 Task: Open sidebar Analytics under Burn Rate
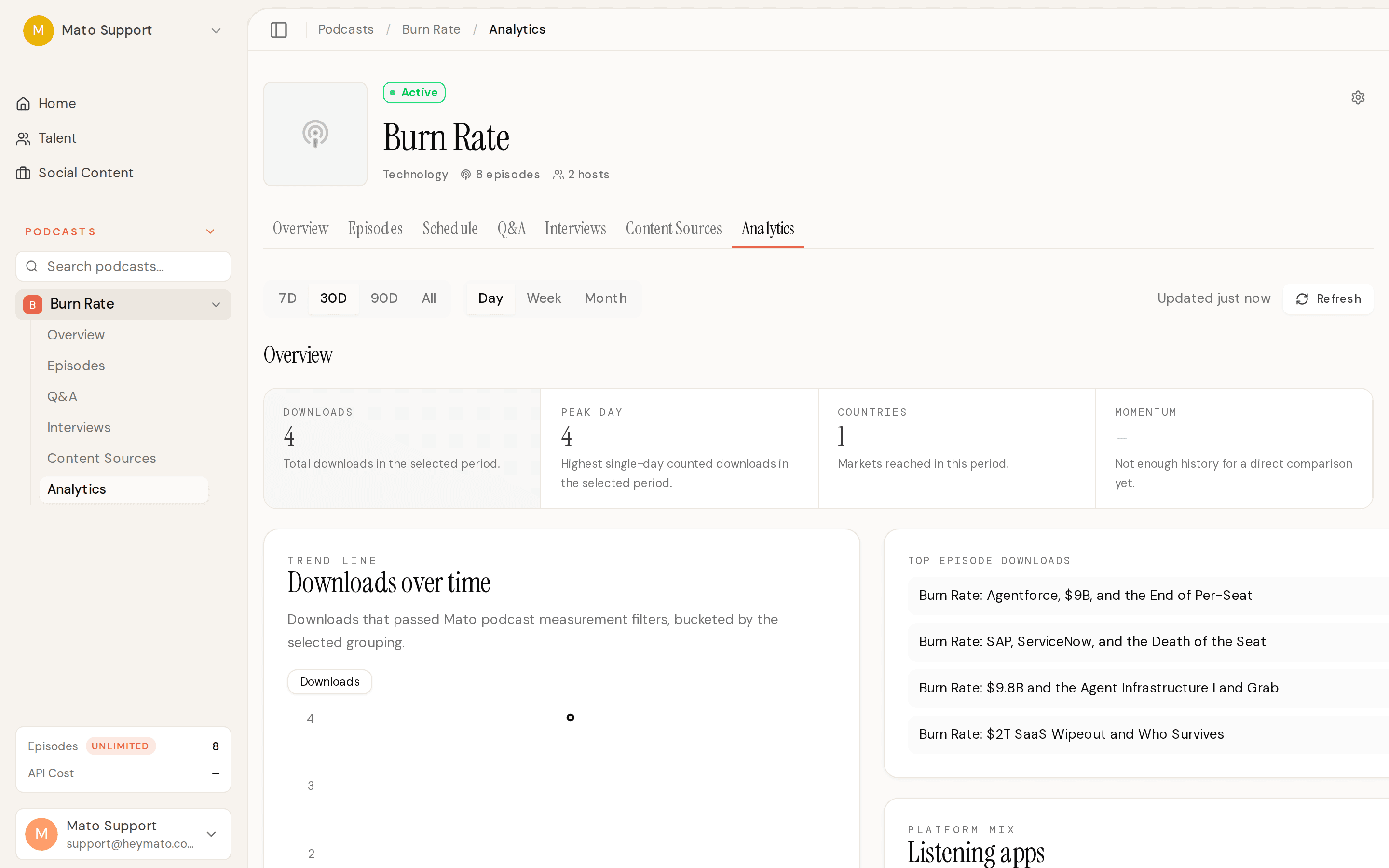point(123,489)
